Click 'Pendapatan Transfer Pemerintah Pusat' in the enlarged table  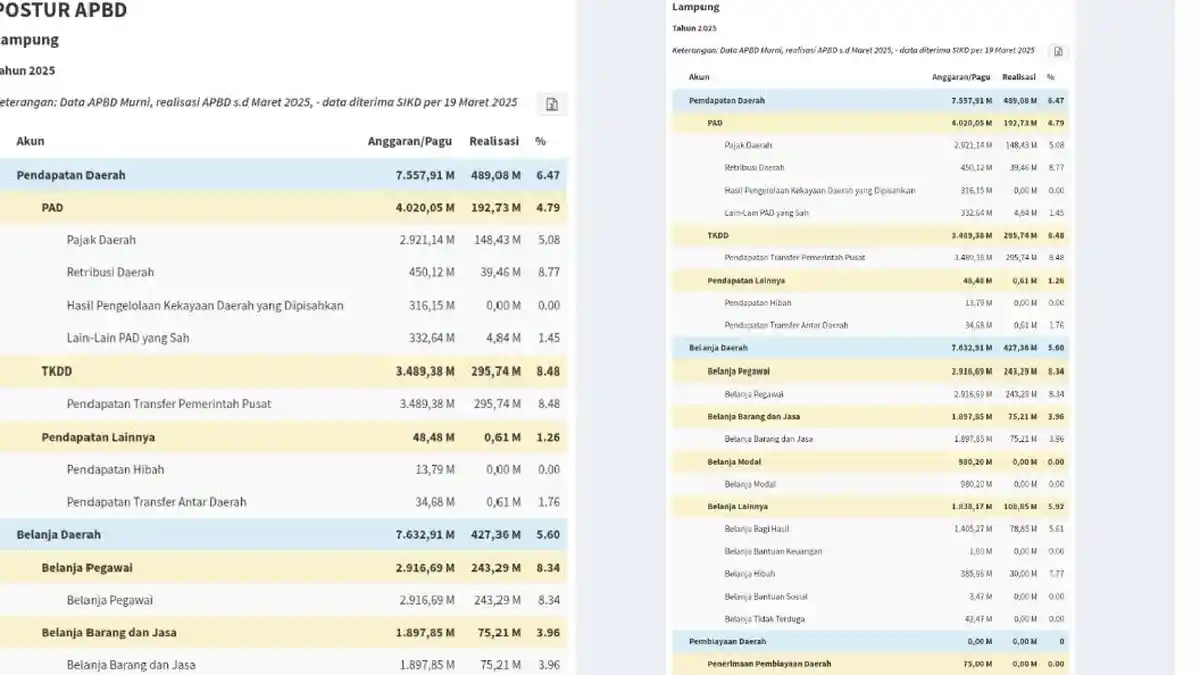tap(169, 404)
